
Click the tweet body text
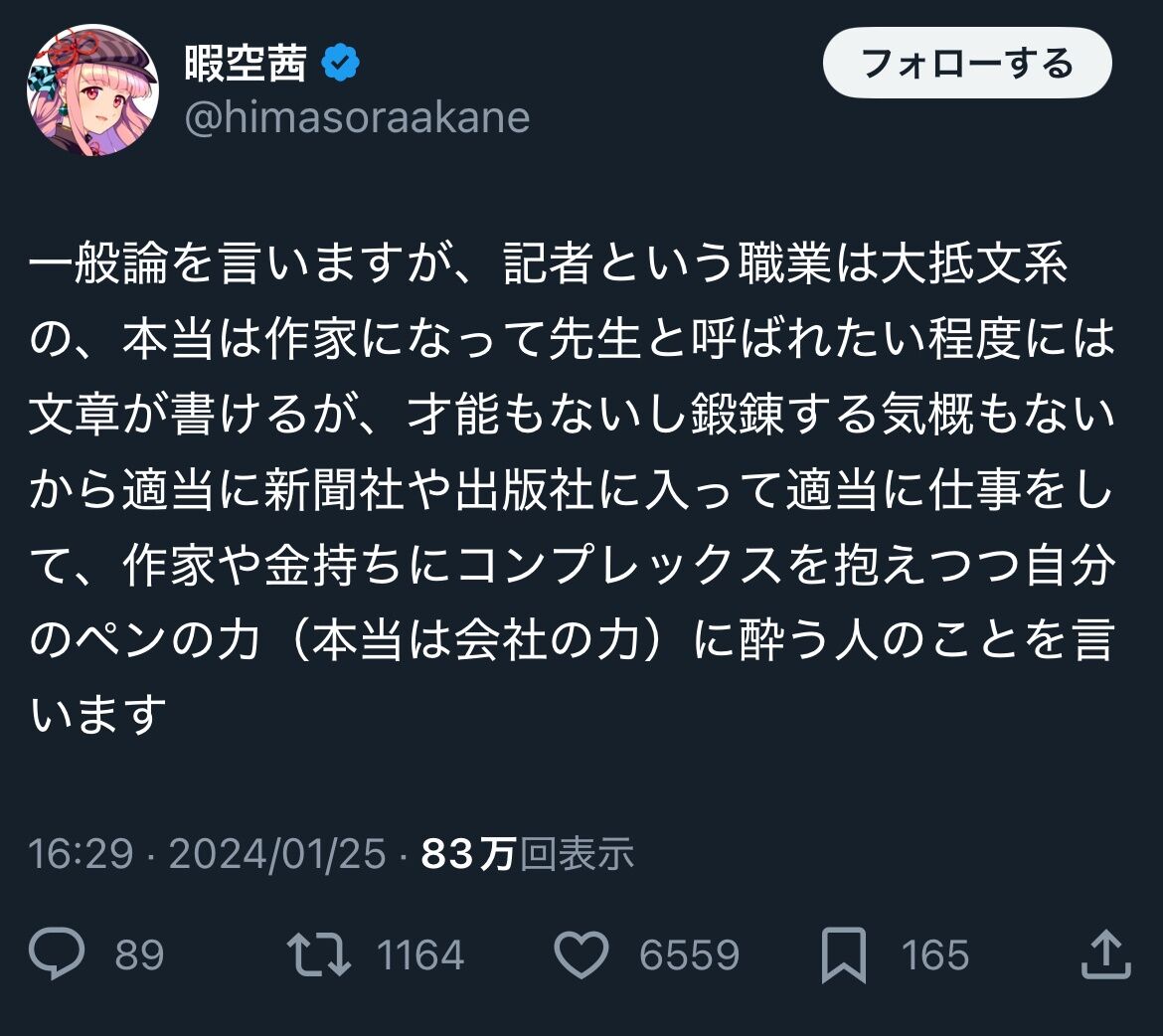point(572,488)
